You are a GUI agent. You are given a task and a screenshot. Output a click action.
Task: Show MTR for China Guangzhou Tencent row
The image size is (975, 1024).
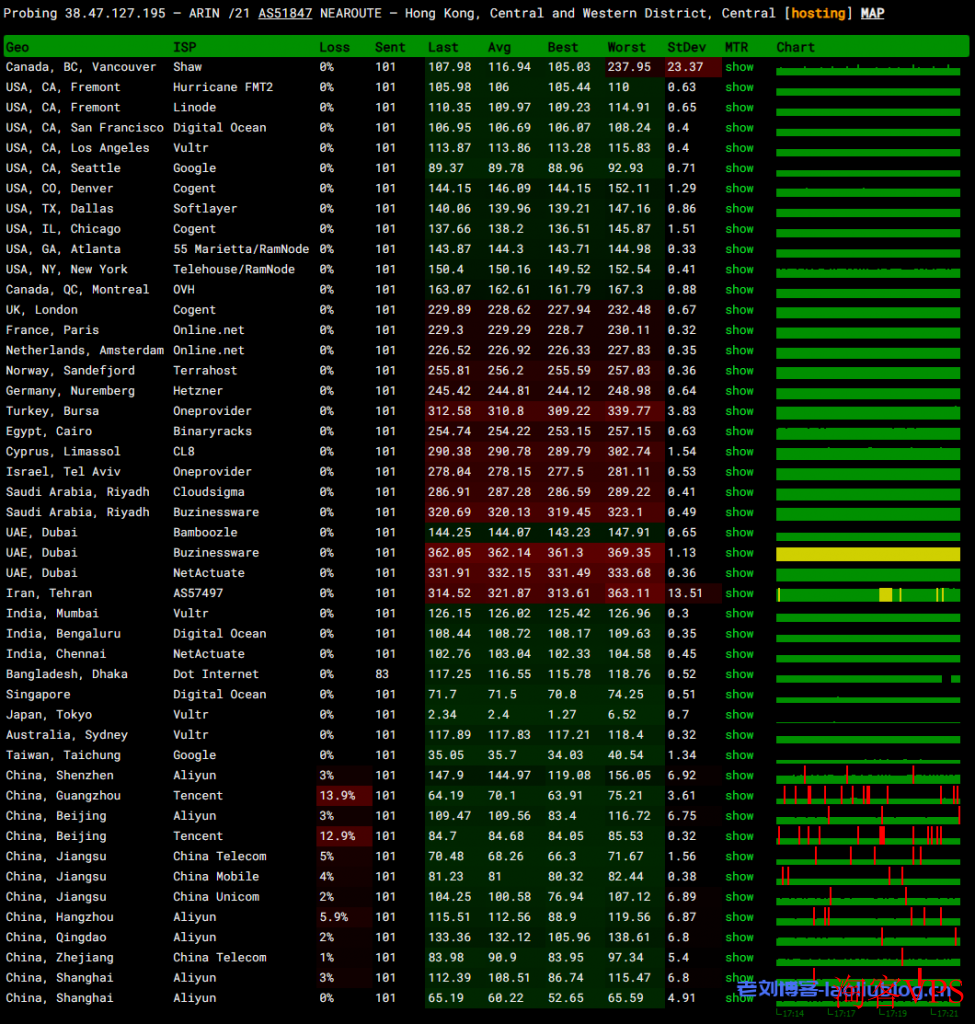(739, 795)
